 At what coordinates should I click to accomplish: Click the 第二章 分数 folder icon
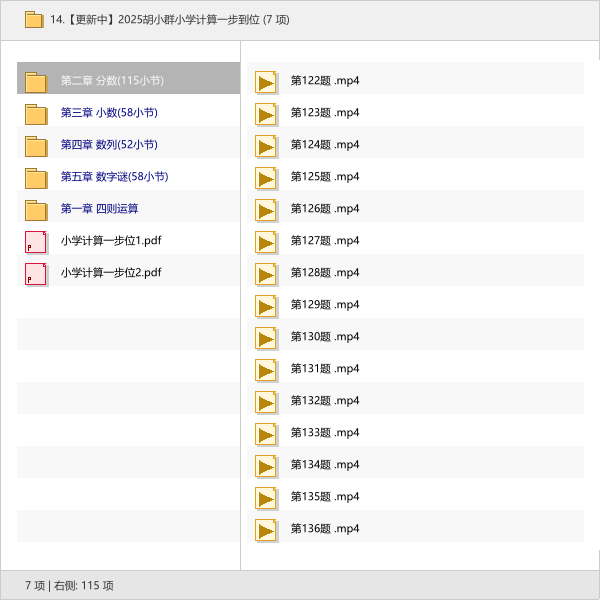pyautogui.click(x=36, y=81)
